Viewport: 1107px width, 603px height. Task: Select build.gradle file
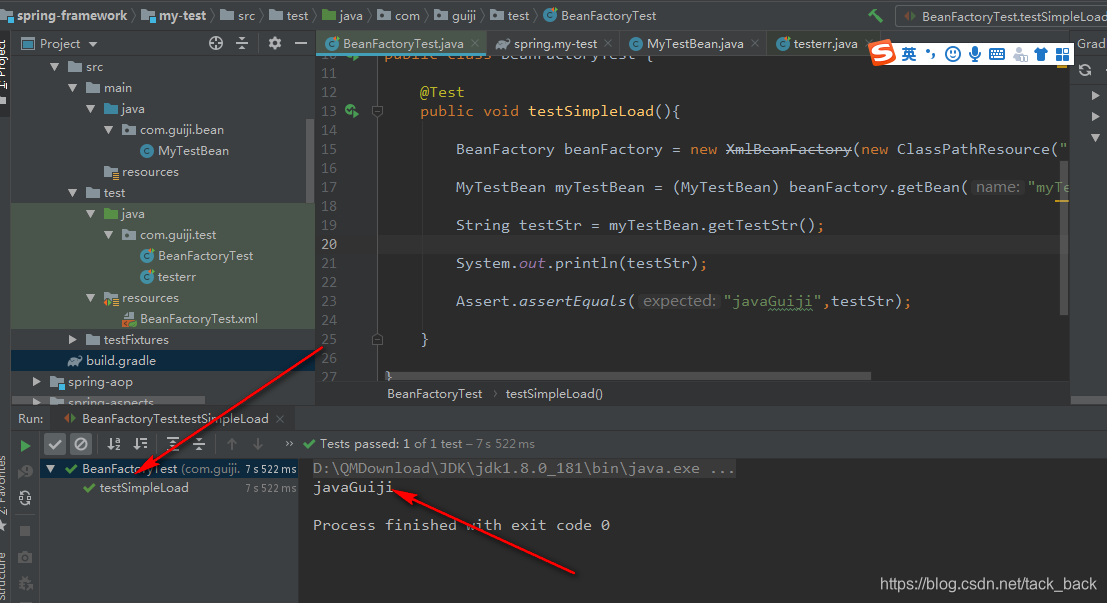tap(120, 361)
